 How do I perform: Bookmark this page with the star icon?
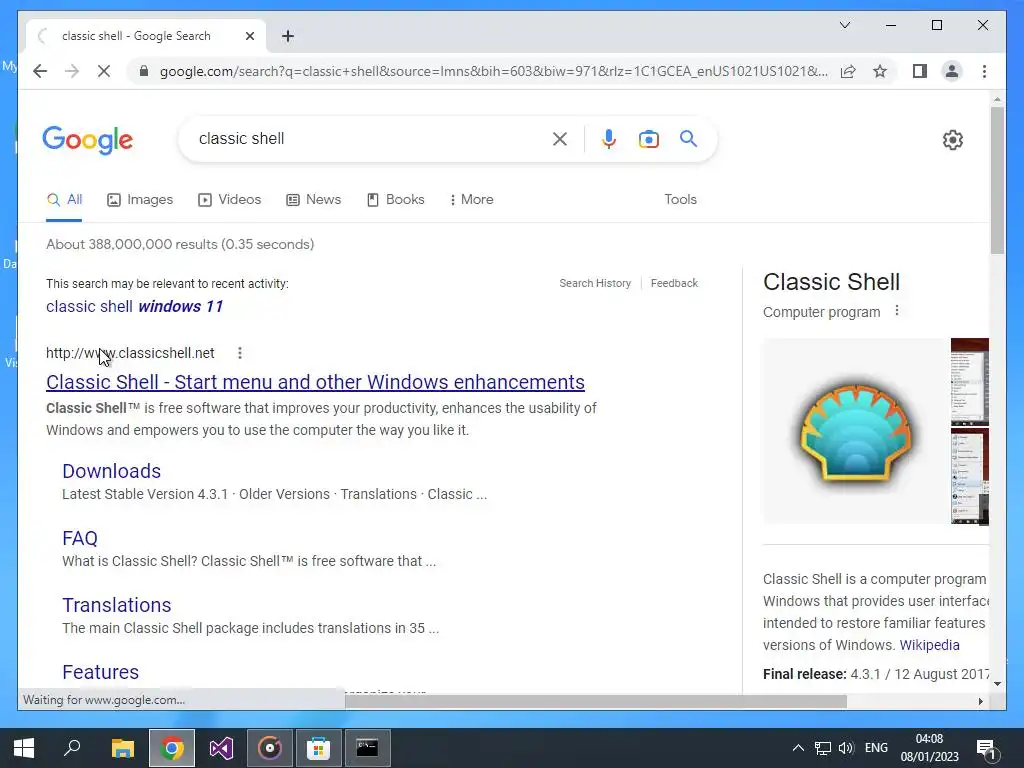[880, 71]
